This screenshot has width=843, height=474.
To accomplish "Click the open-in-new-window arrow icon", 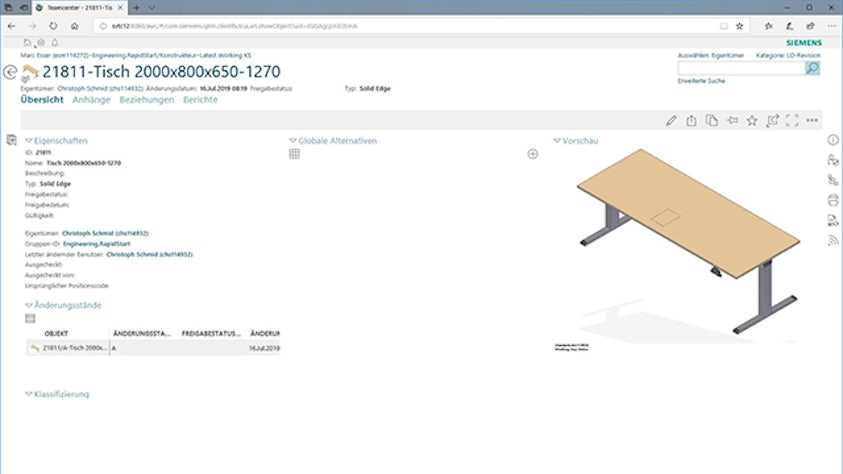I will [772, 120].
